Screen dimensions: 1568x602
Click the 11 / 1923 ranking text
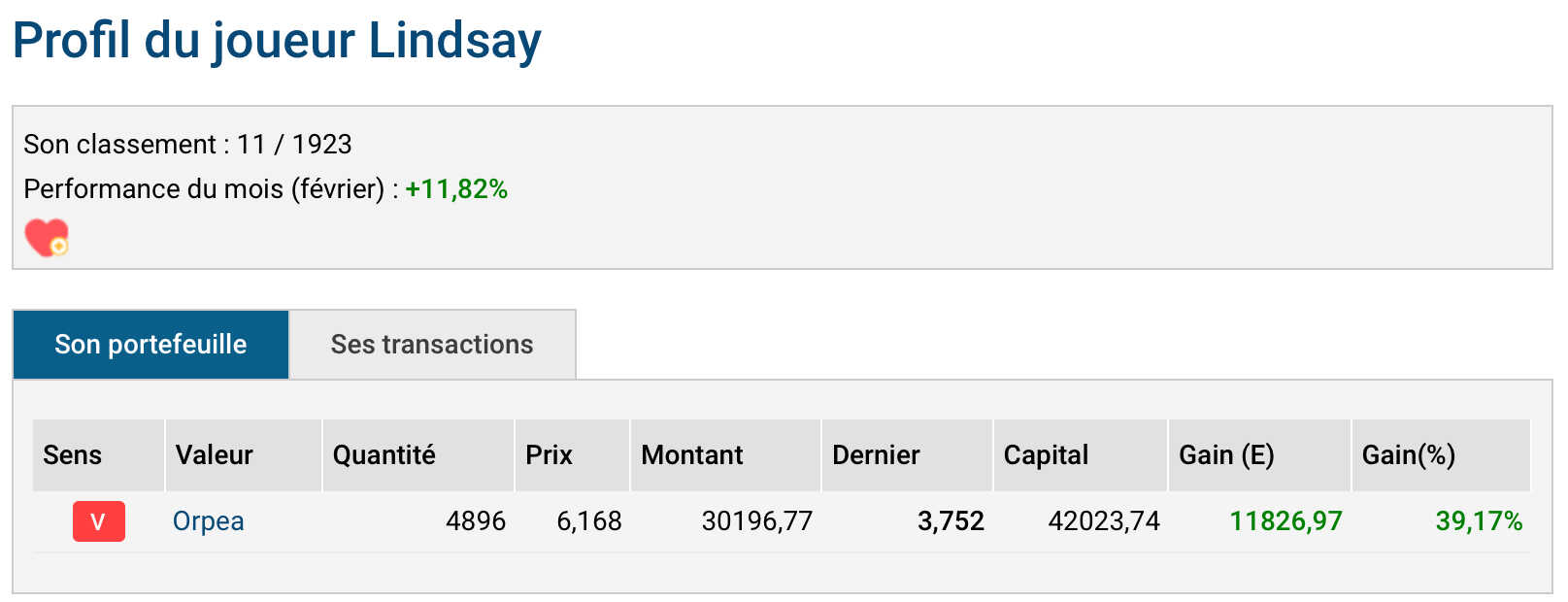pos(294,144)
